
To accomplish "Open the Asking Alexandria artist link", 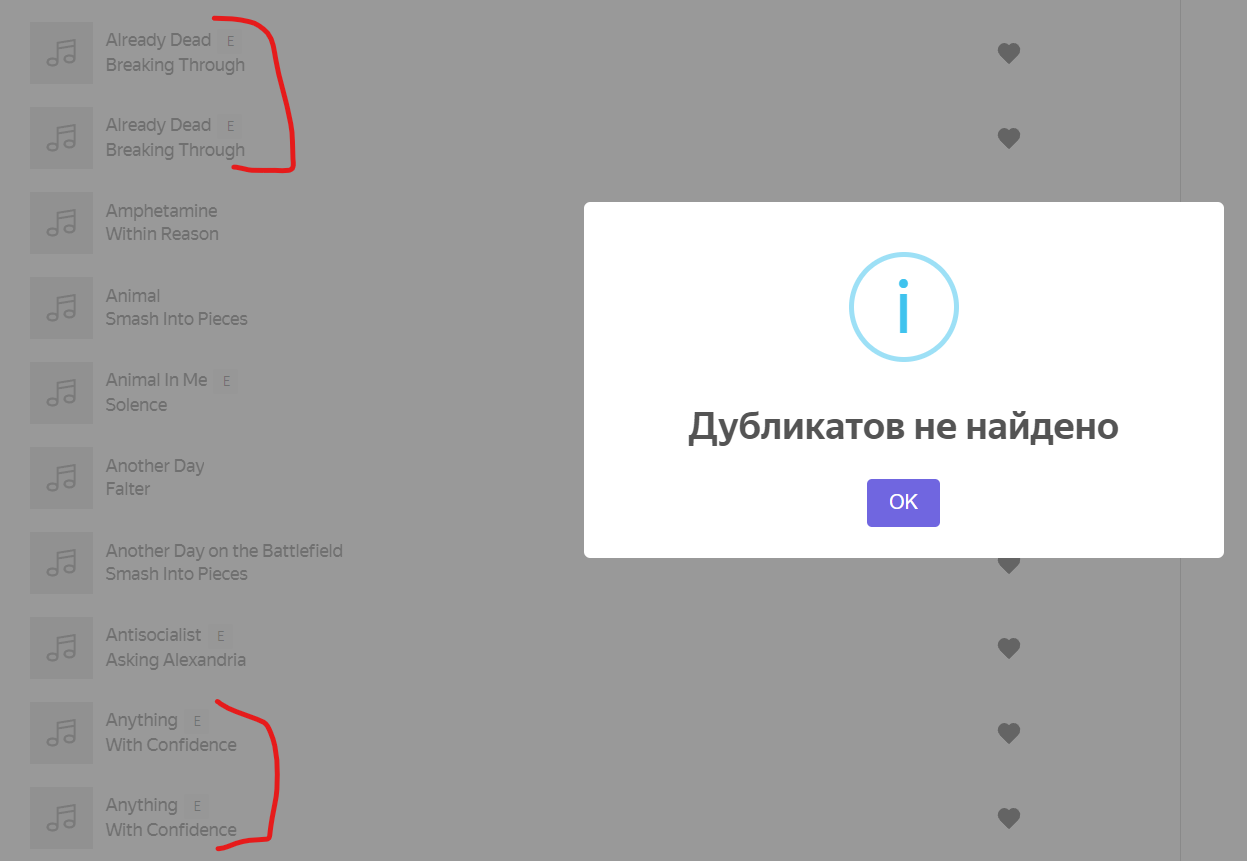I will pos(176,660).
